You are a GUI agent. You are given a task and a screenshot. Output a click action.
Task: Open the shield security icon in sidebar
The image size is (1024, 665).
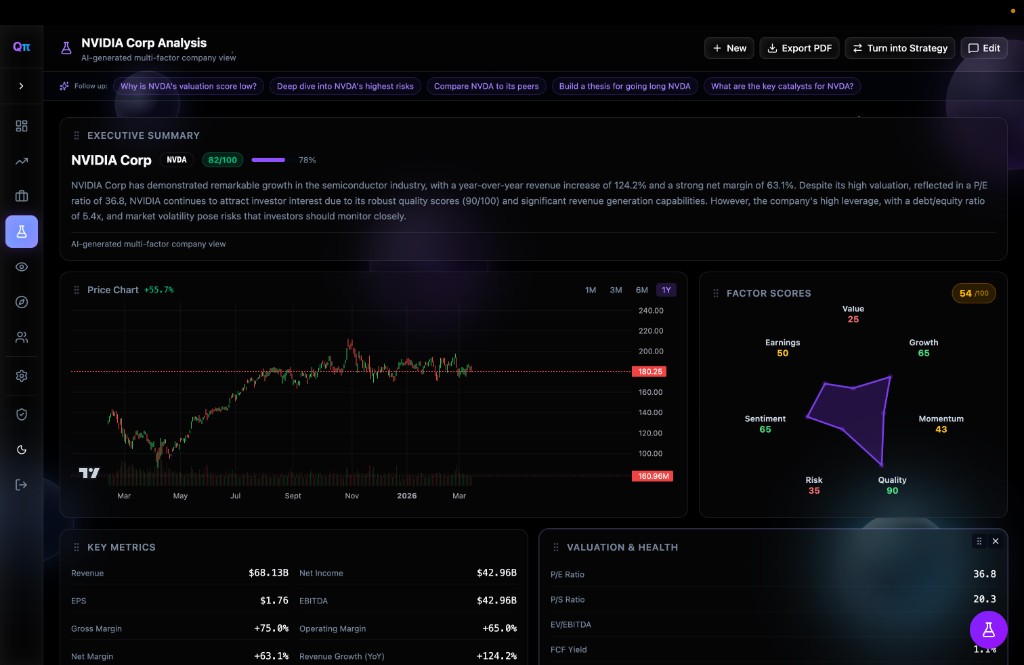(x=21, y=413)
